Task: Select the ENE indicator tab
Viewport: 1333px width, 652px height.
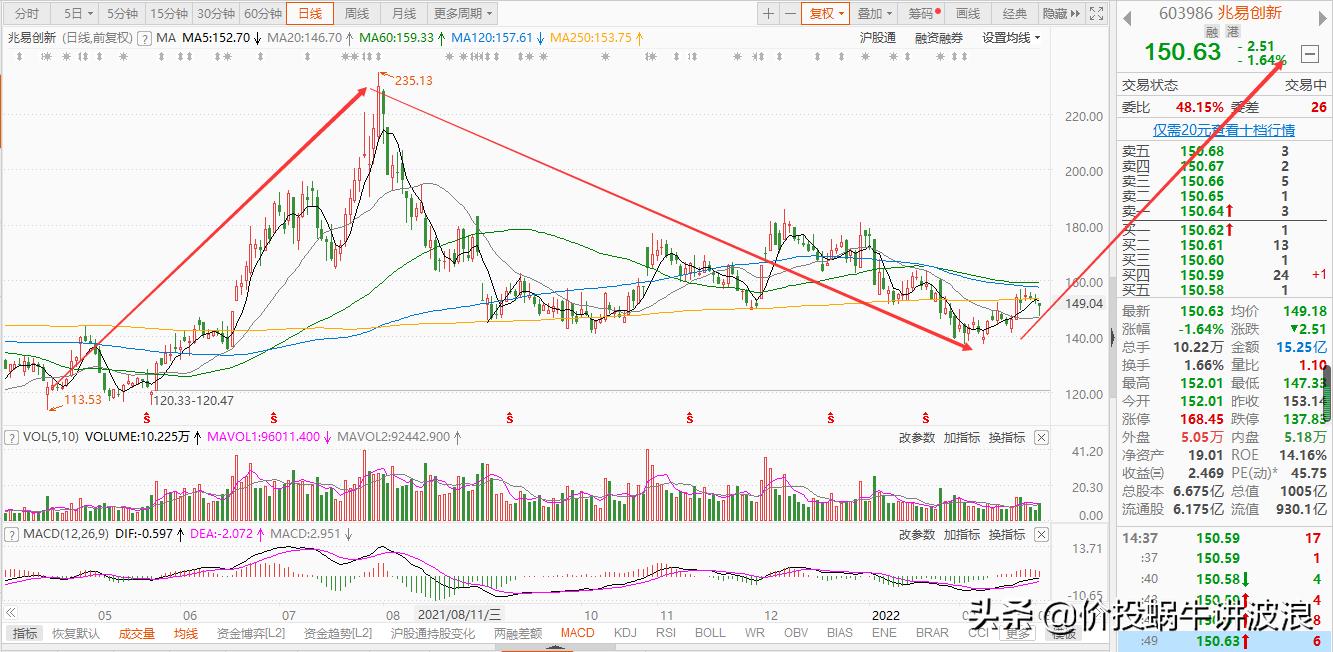Action: coord(884,633)
